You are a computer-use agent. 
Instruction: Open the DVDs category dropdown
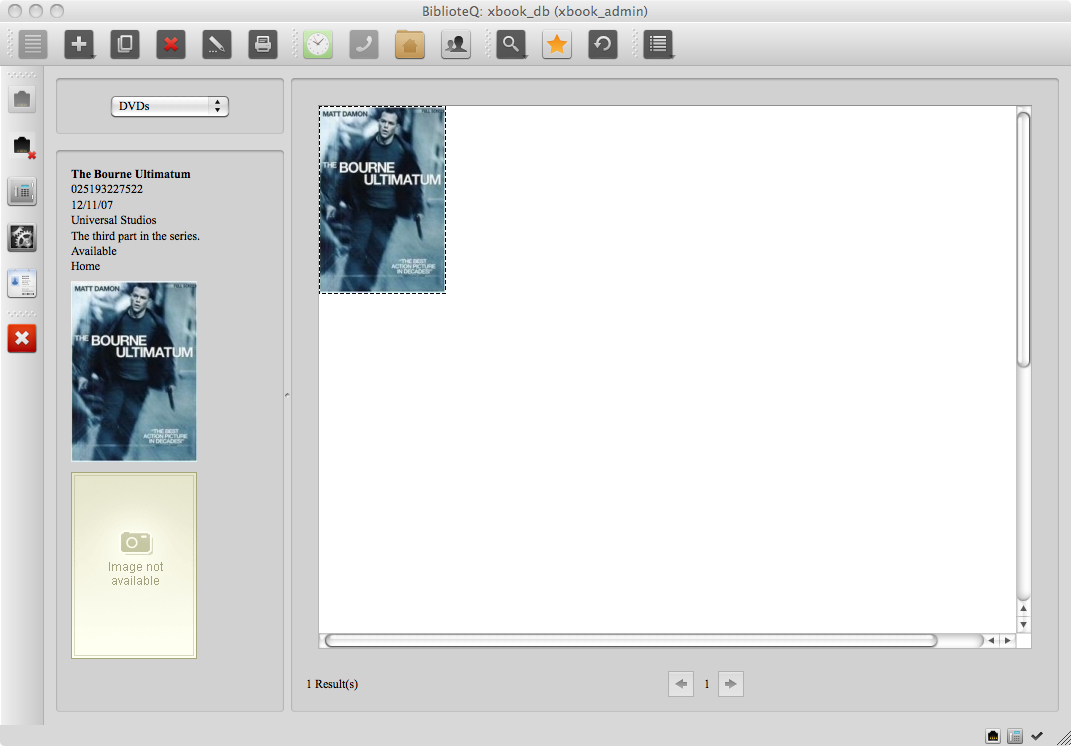point(170,106)
